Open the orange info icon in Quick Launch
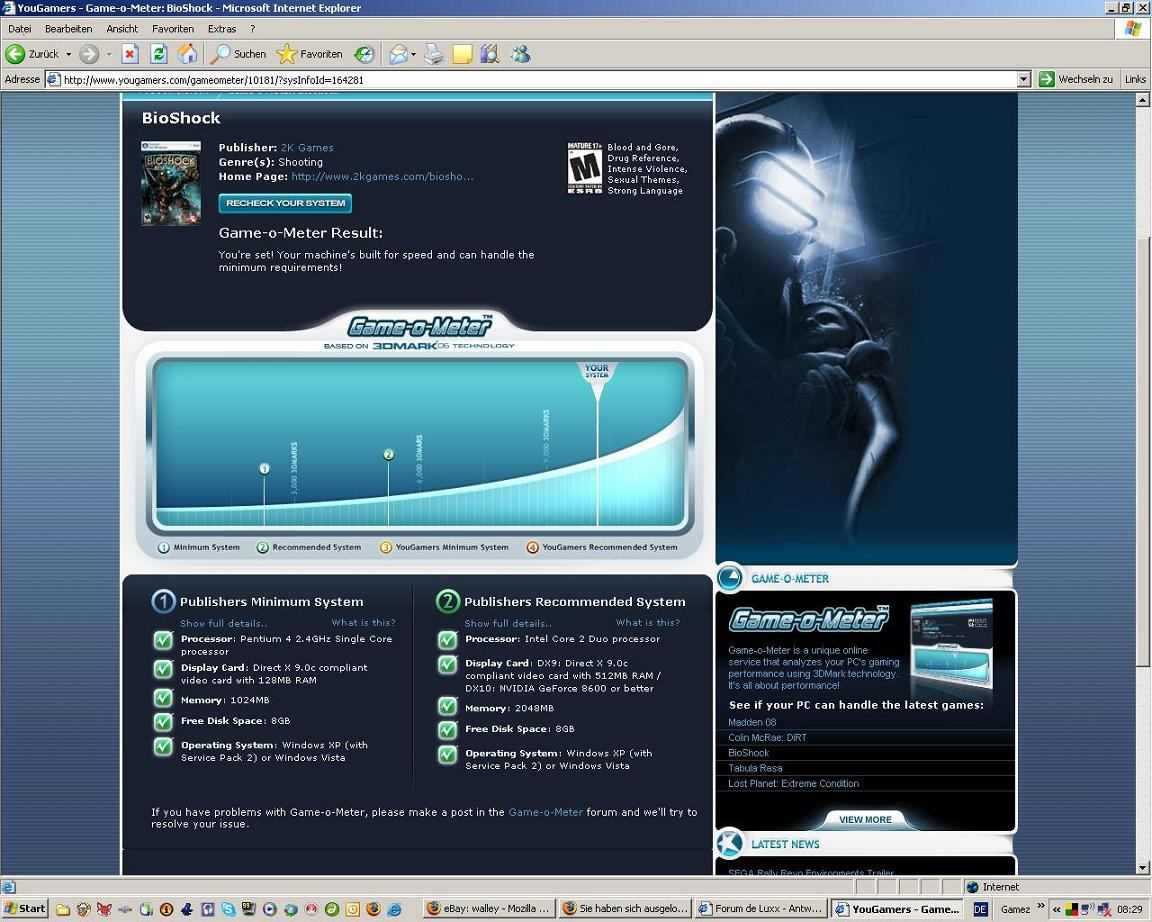 tap(166, 909)
